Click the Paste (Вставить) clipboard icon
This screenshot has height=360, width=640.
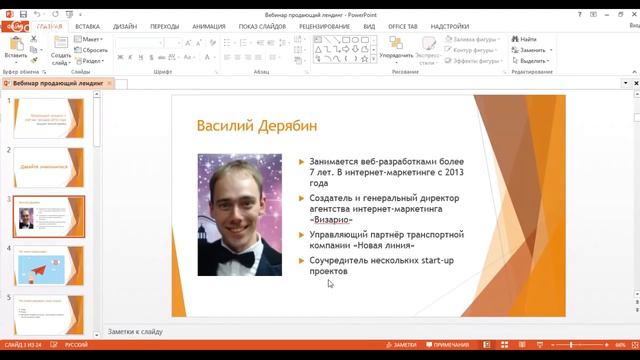coord(16,44)
